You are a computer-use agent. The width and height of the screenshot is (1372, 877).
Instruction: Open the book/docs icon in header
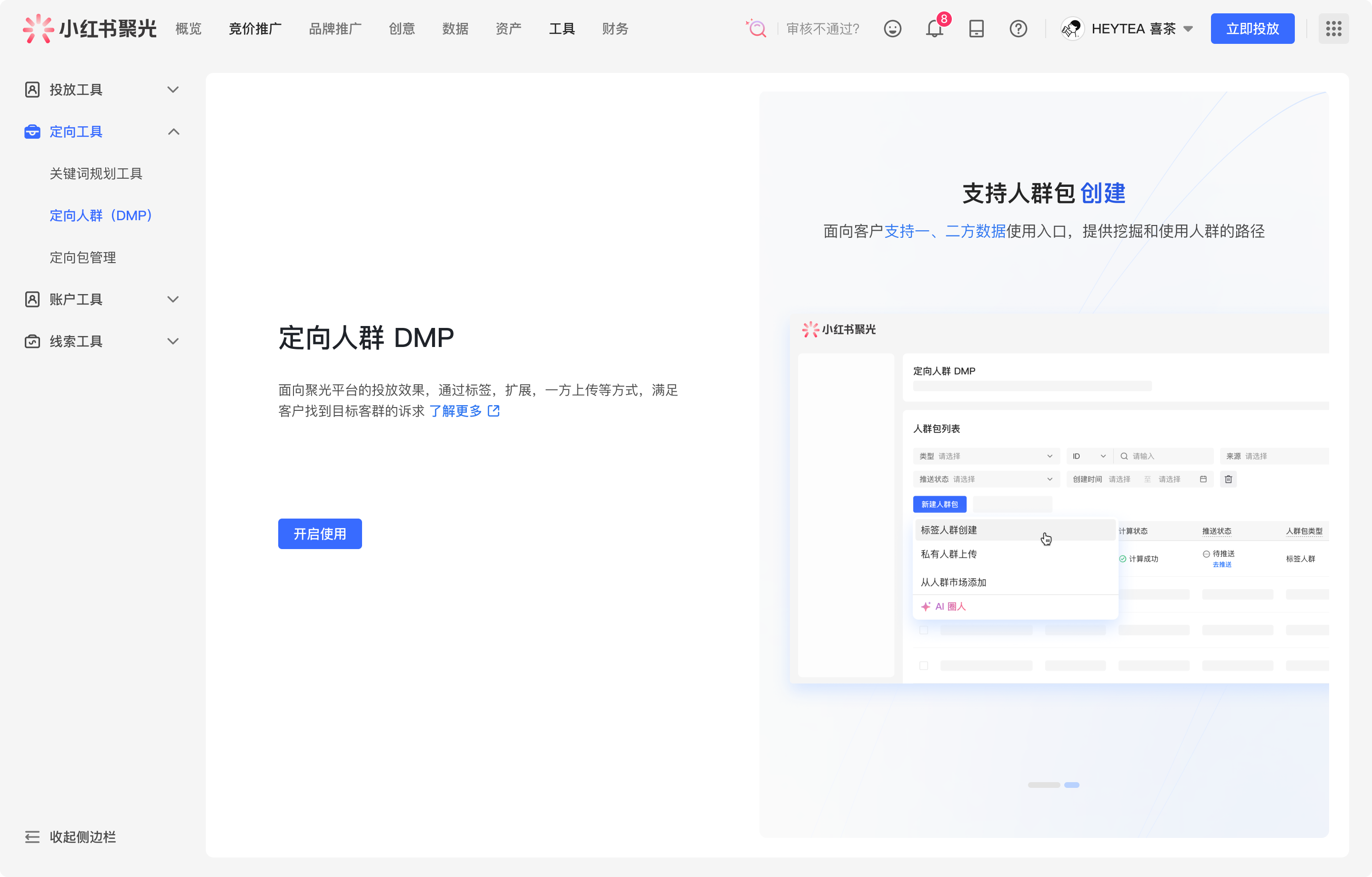[x=976, y=29]
